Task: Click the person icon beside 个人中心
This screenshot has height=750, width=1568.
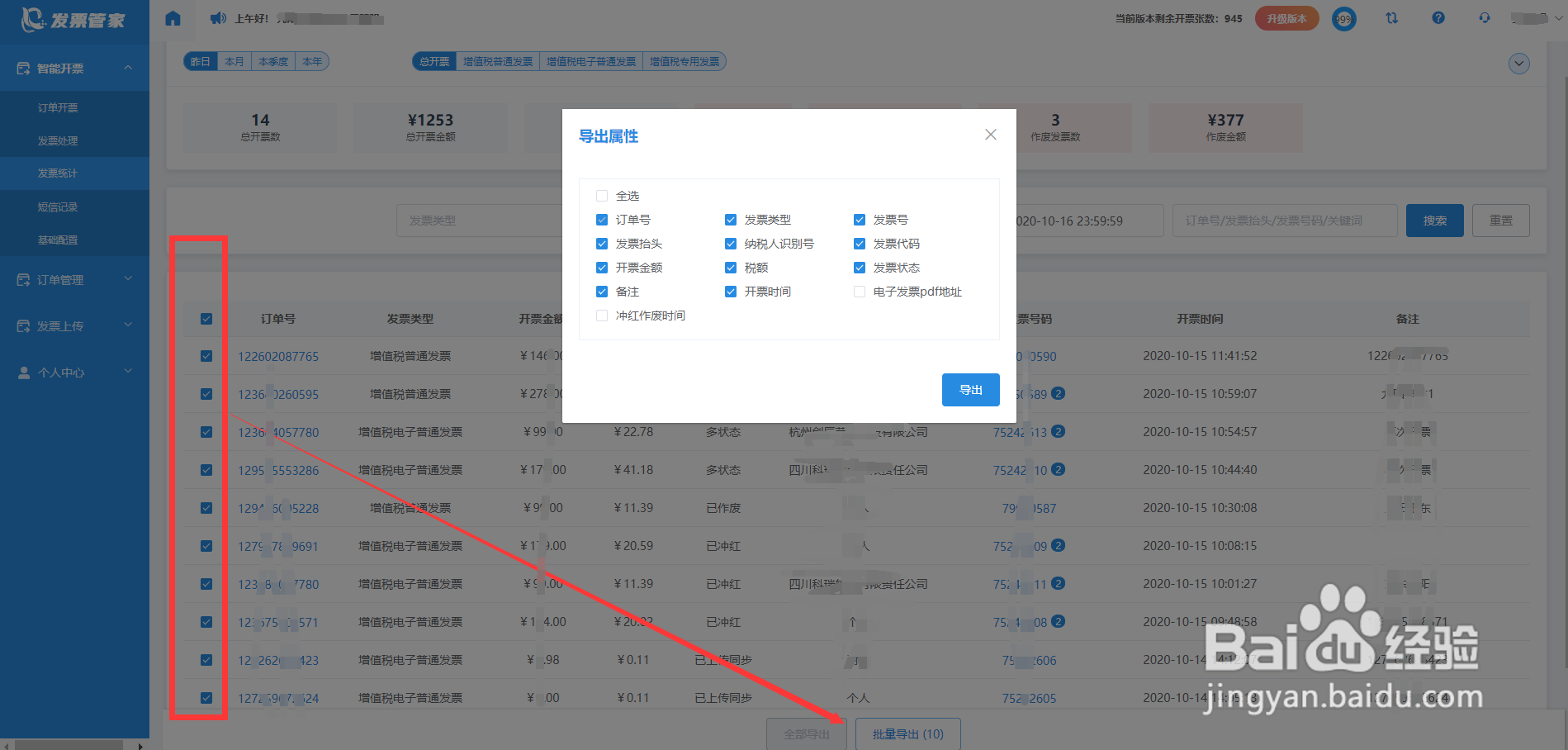Action: click(23, 372)
